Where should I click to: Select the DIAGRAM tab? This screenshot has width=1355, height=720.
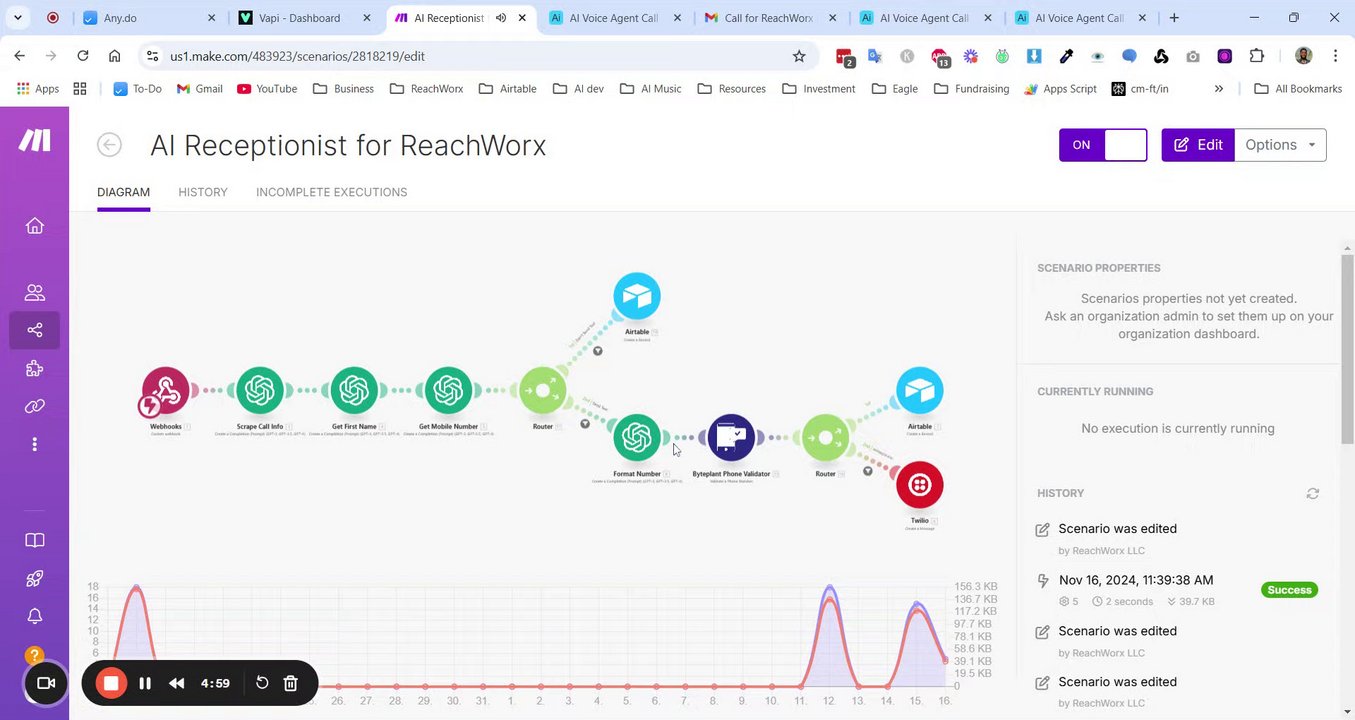pos(123,192)
